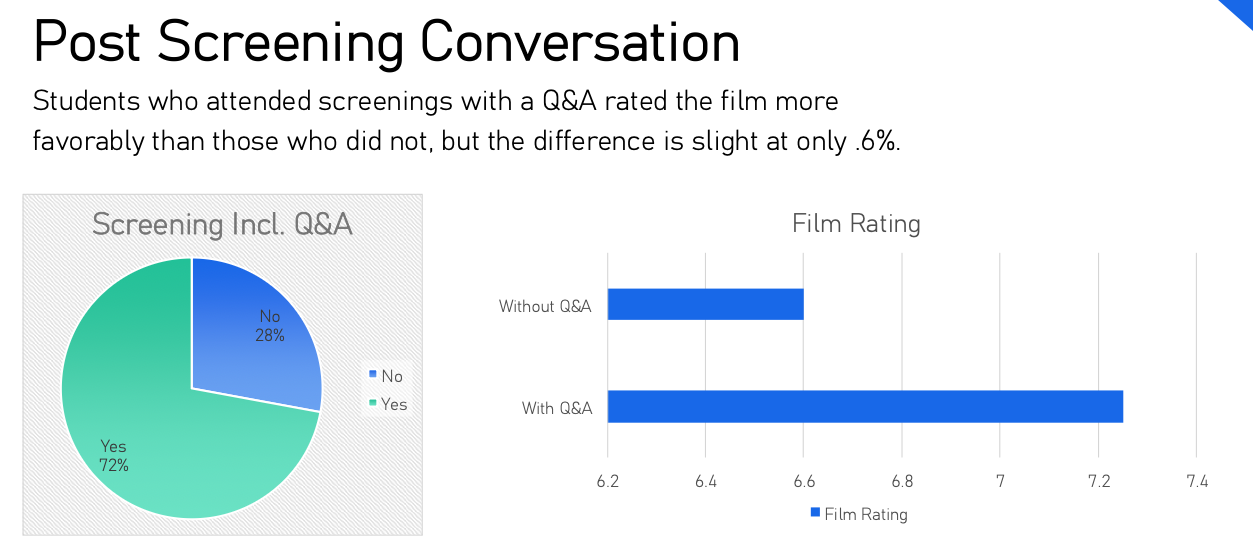Screen dimensions: 1253x550
Task: Click the "Film Rating" legend text below chart
Action: [x=866, y=514]
